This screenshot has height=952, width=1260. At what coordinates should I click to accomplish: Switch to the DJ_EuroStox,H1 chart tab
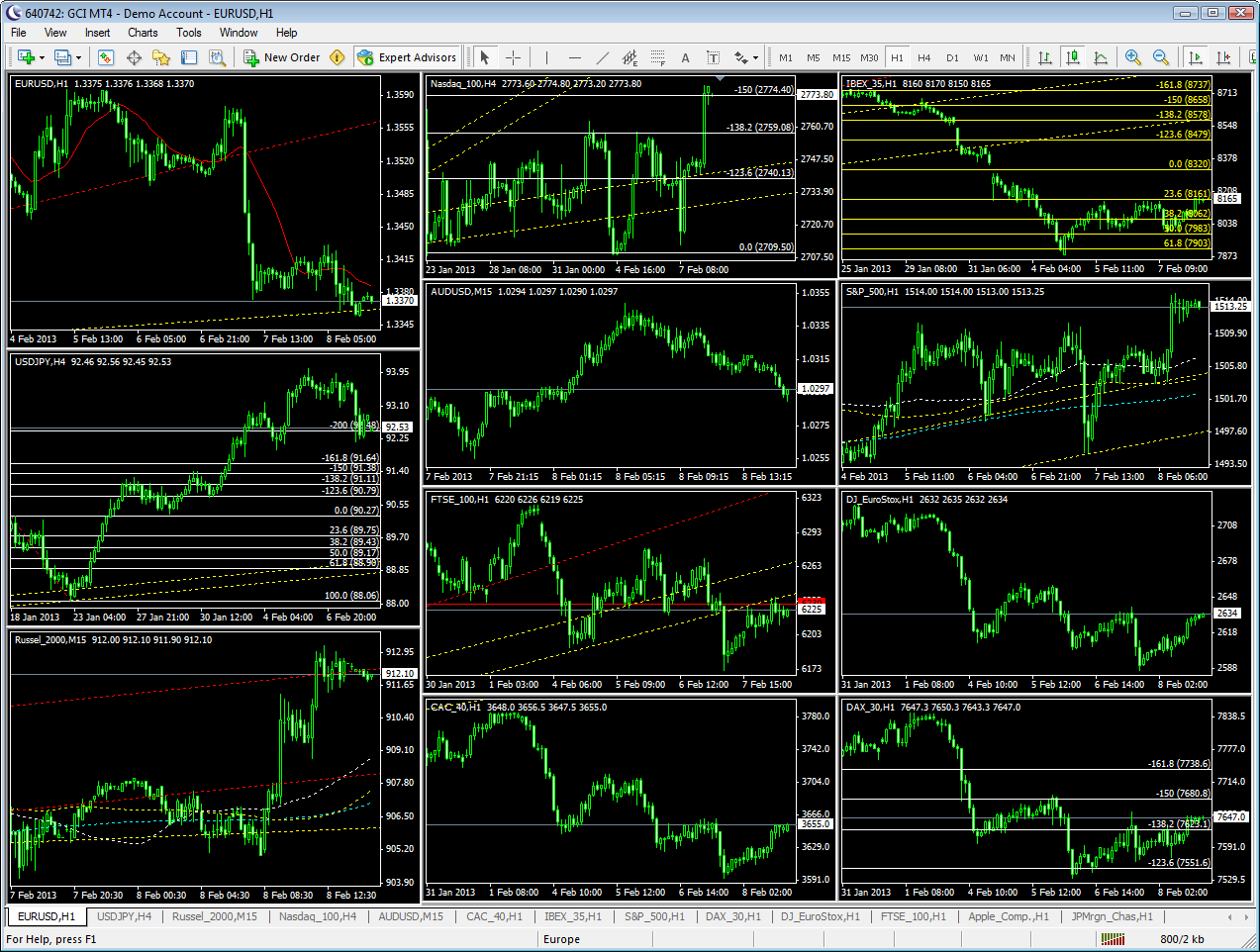click(821, 916)
